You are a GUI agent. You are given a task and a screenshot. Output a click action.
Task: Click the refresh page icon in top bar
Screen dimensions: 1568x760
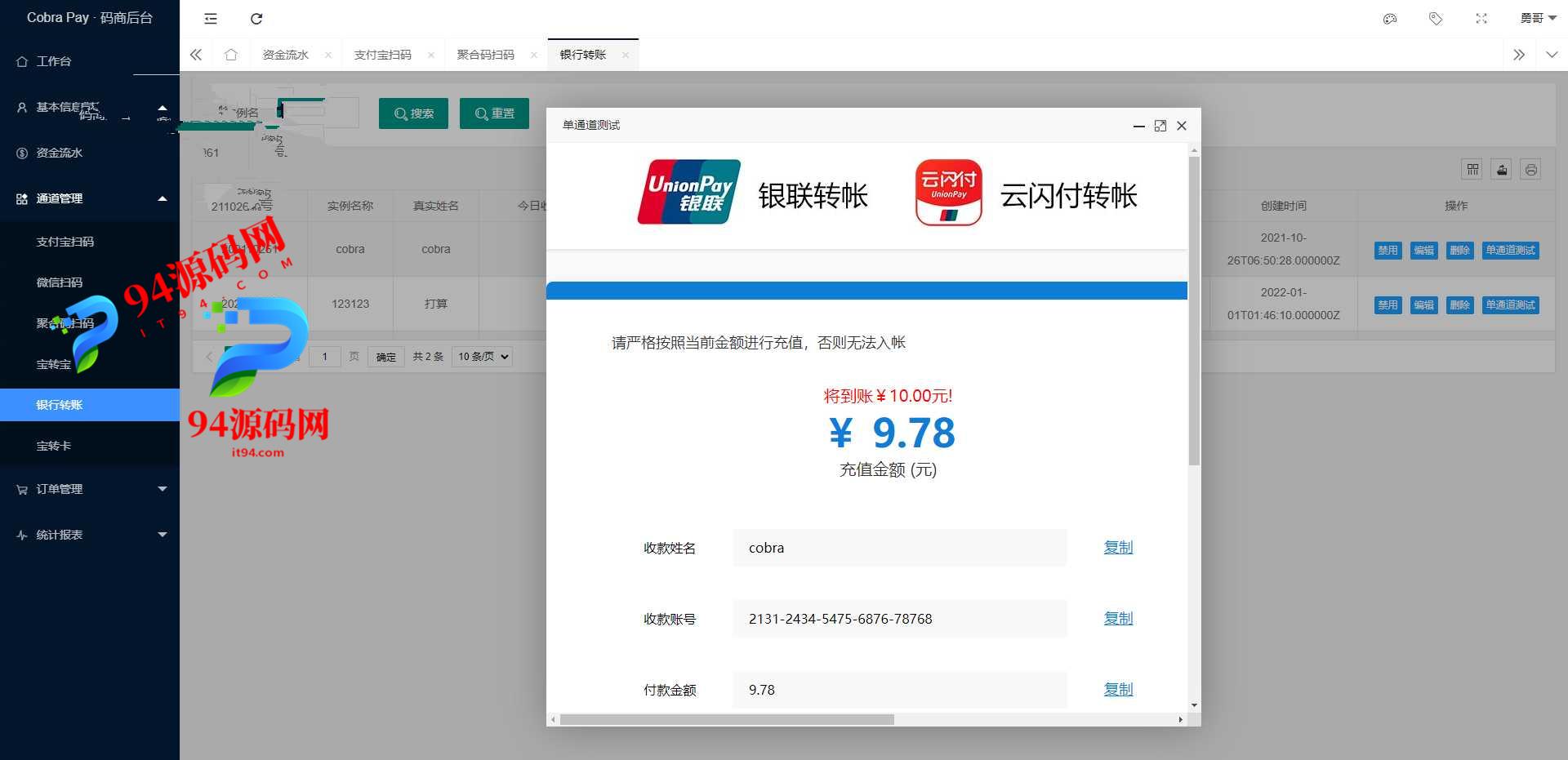(256, 19)
